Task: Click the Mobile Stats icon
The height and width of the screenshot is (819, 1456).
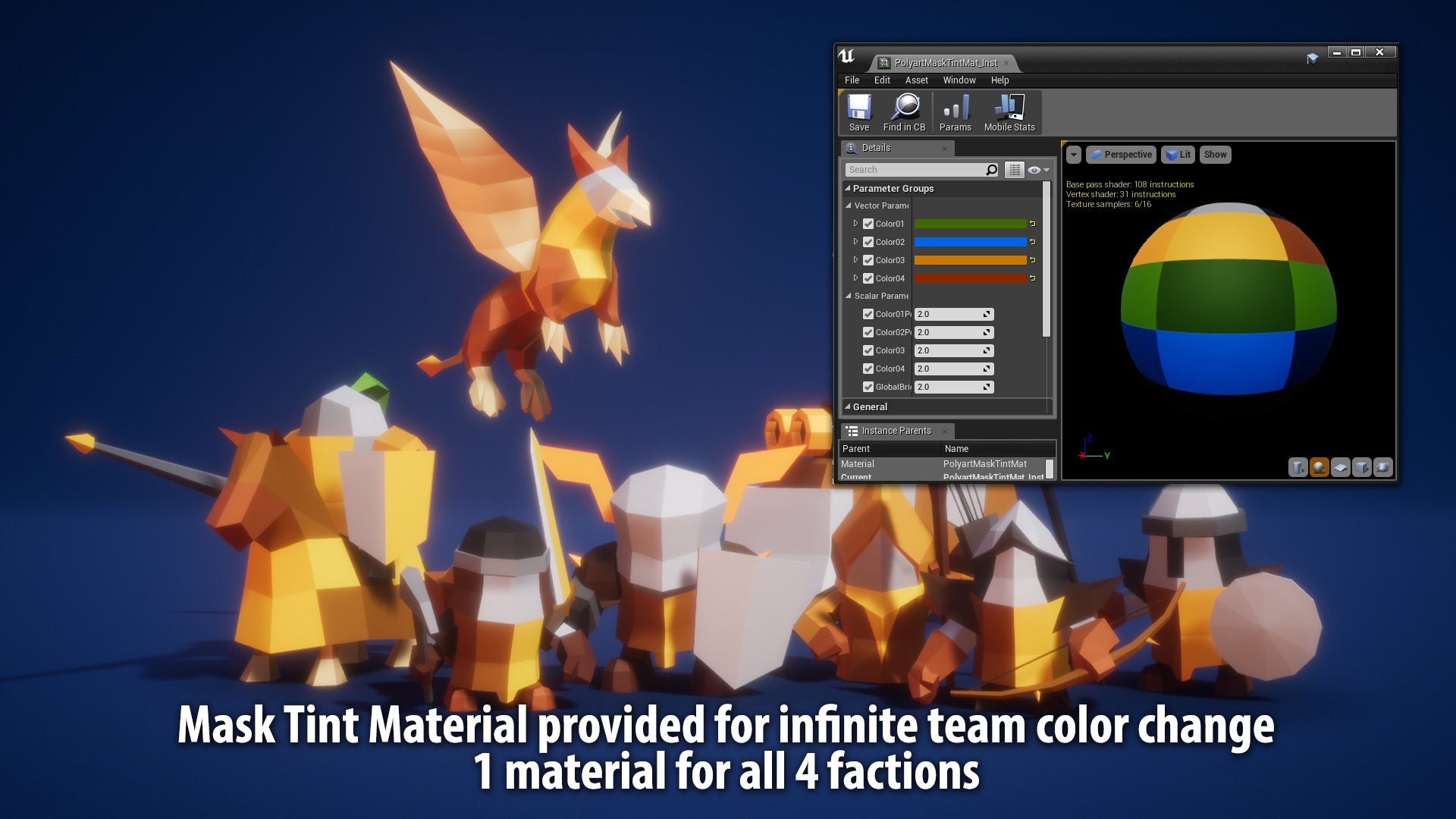Action: 1009,108
